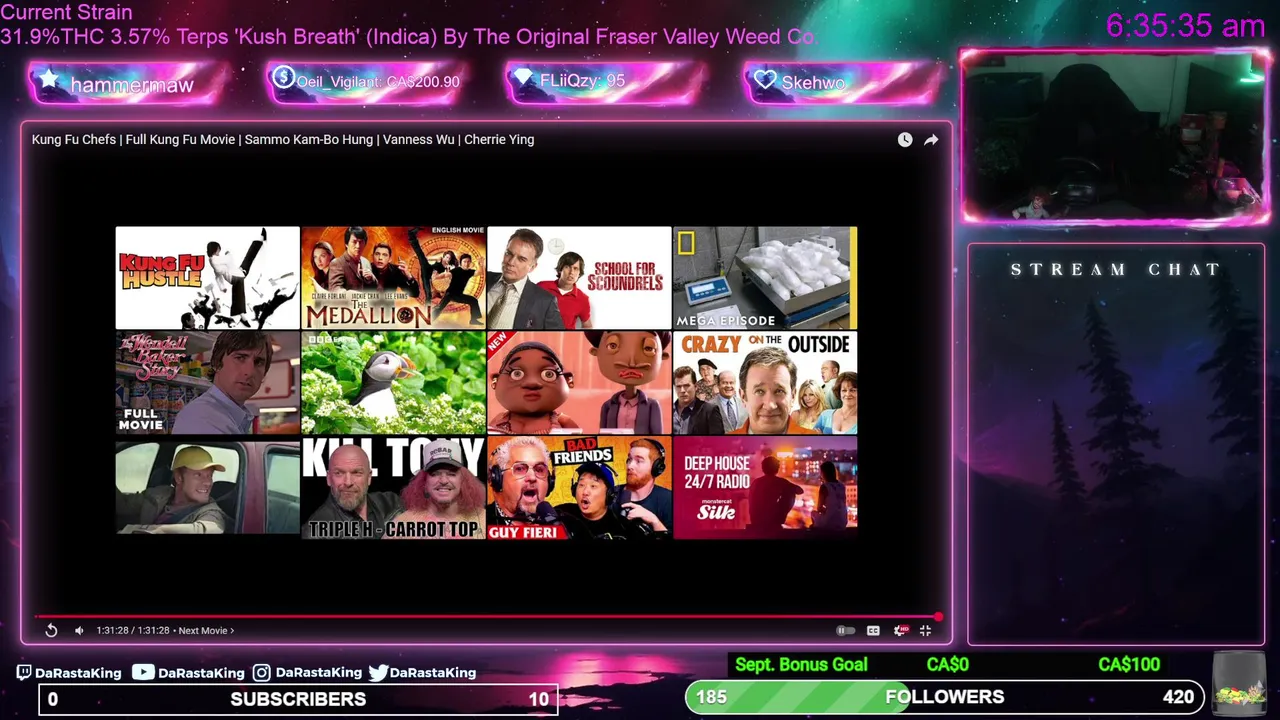Click the Instagram icon beside DaRastaKing
This screenshot has width=1280, height=720.
pyautogui.click(x=261, y=673)
